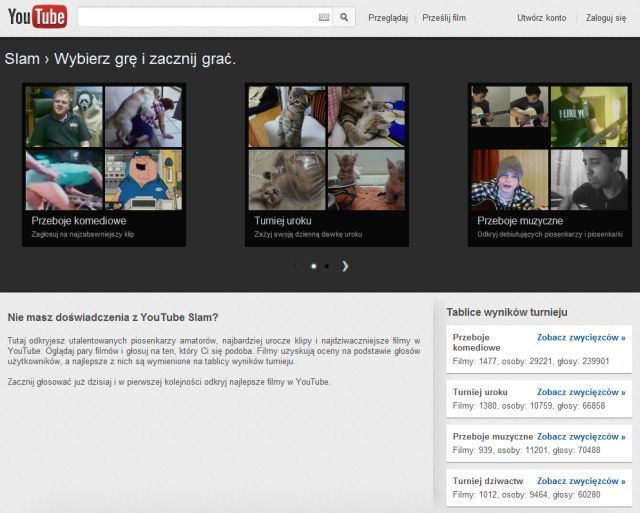Open the Przeglądaj menu link
This screenshot has width=640, height=513.
pyautogui.click(x=388, y=18)
